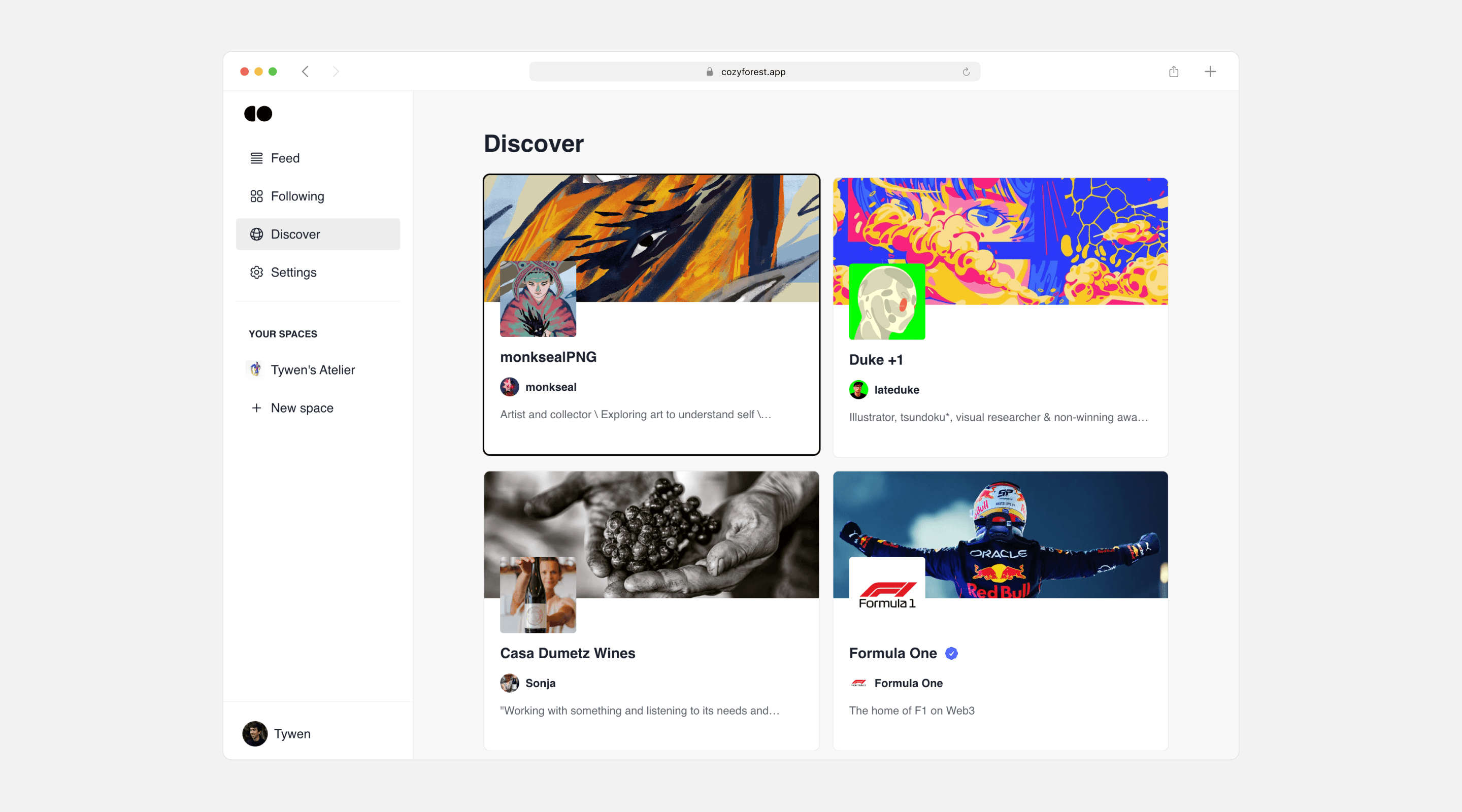Click lateduke's green avatar
The height and width of the screenshot is (812, 1462).
[x=859, y=390]
